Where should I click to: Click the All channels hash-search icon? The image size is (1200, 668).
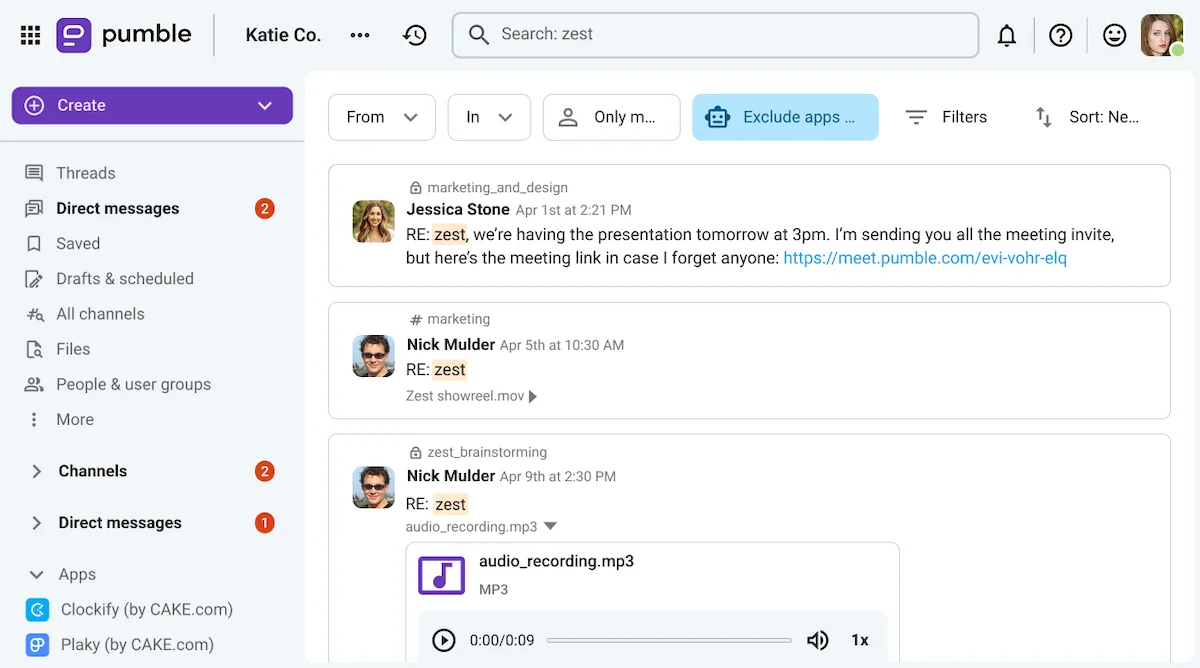(x=35, y=314)
